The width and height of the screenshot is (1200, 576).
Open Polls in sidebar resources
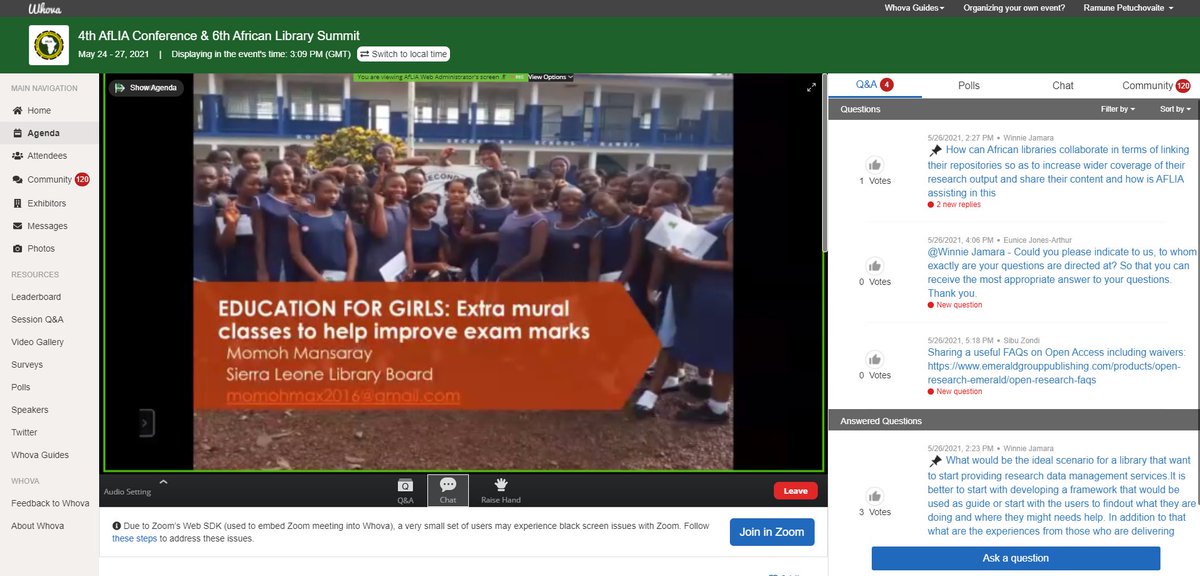tap(21, 387)
